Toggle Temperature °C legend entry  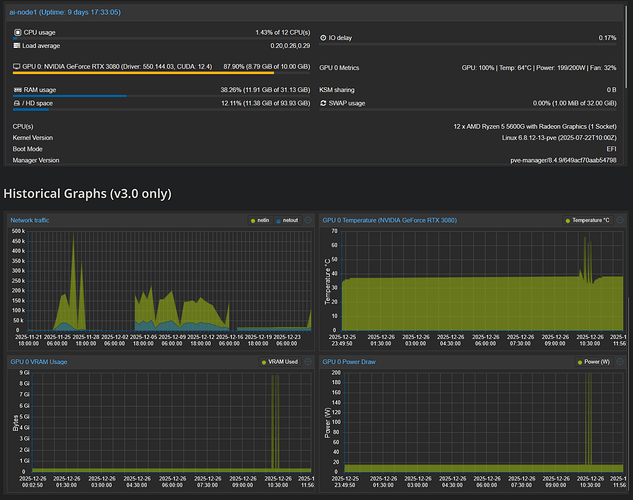coord(587,219)
